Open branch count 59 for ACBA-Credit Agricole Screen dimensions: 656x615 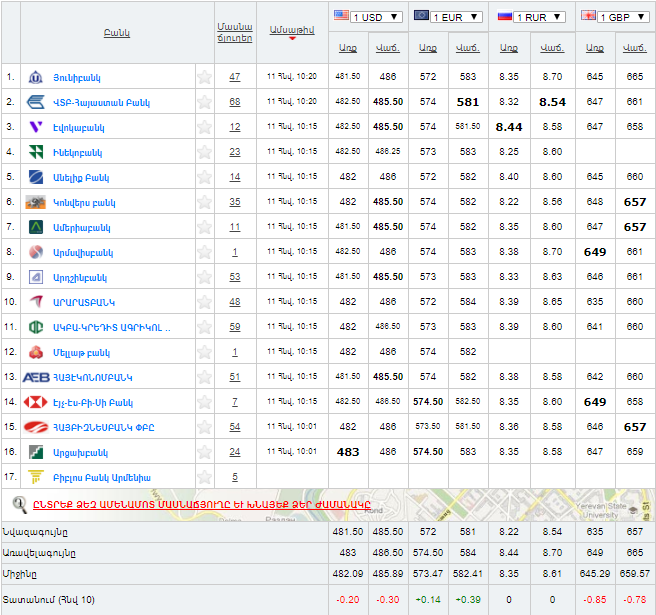click(235, 327)
